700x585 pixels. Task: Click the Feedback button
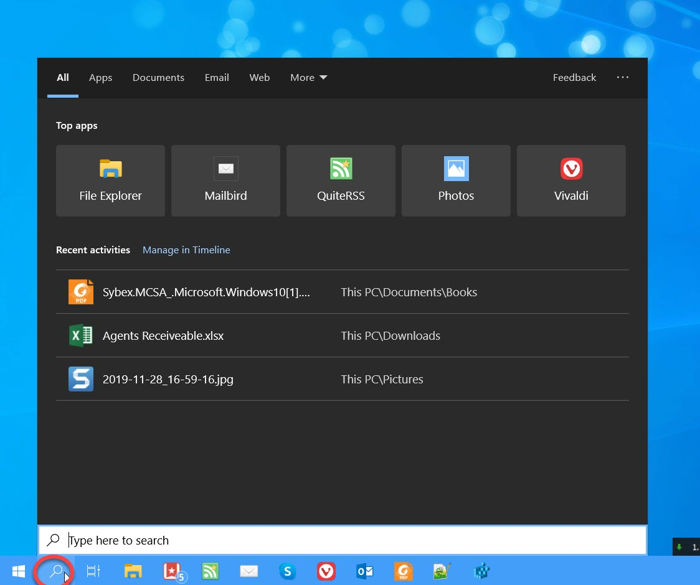(x=574, y=78)
